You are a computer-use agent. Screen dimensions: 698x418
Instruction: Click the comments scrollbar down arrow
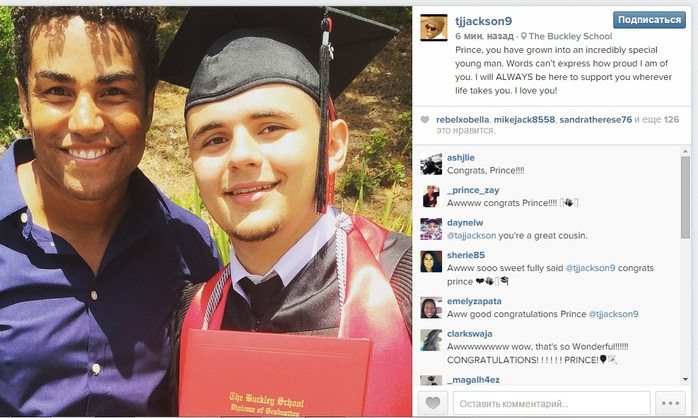click(x=685, y=379)
